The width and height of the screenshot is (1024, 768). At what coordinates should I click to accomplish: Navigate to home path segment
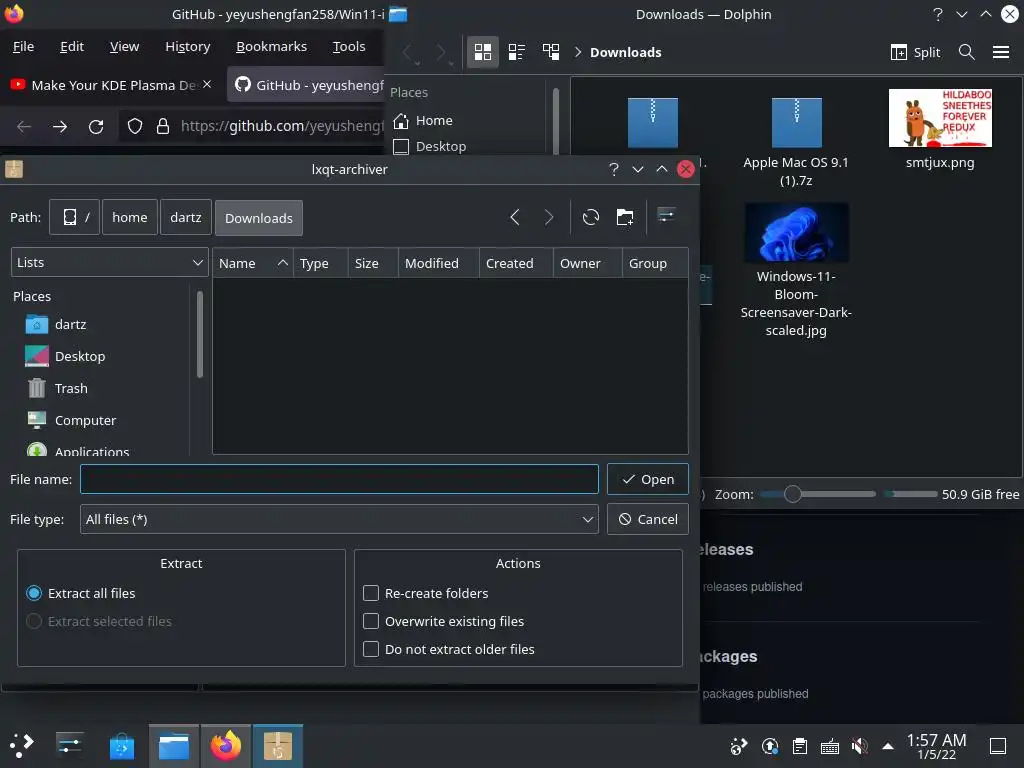[130, 217]
